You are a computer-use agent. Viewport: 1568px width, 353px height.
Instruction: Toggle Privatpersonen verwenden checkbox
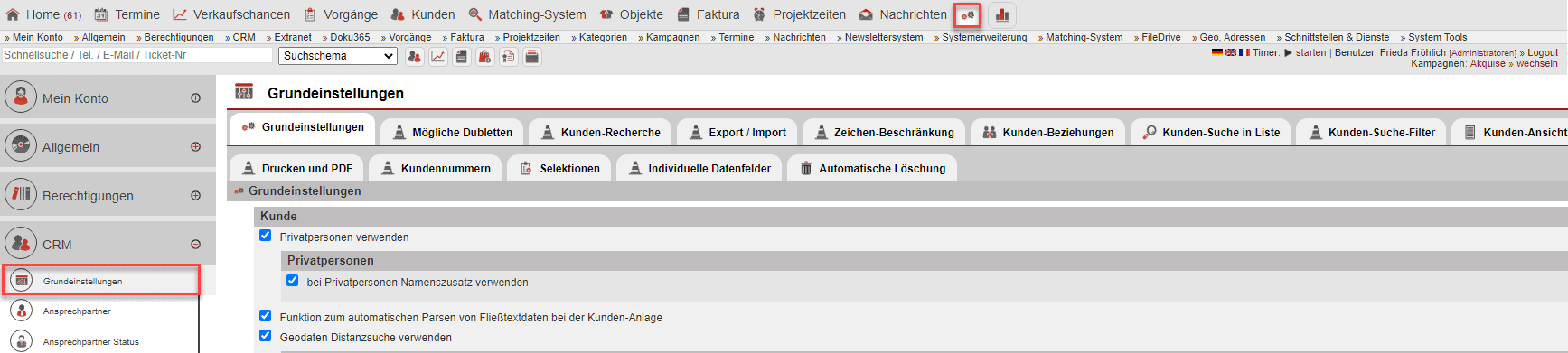(x=266, y=236)
